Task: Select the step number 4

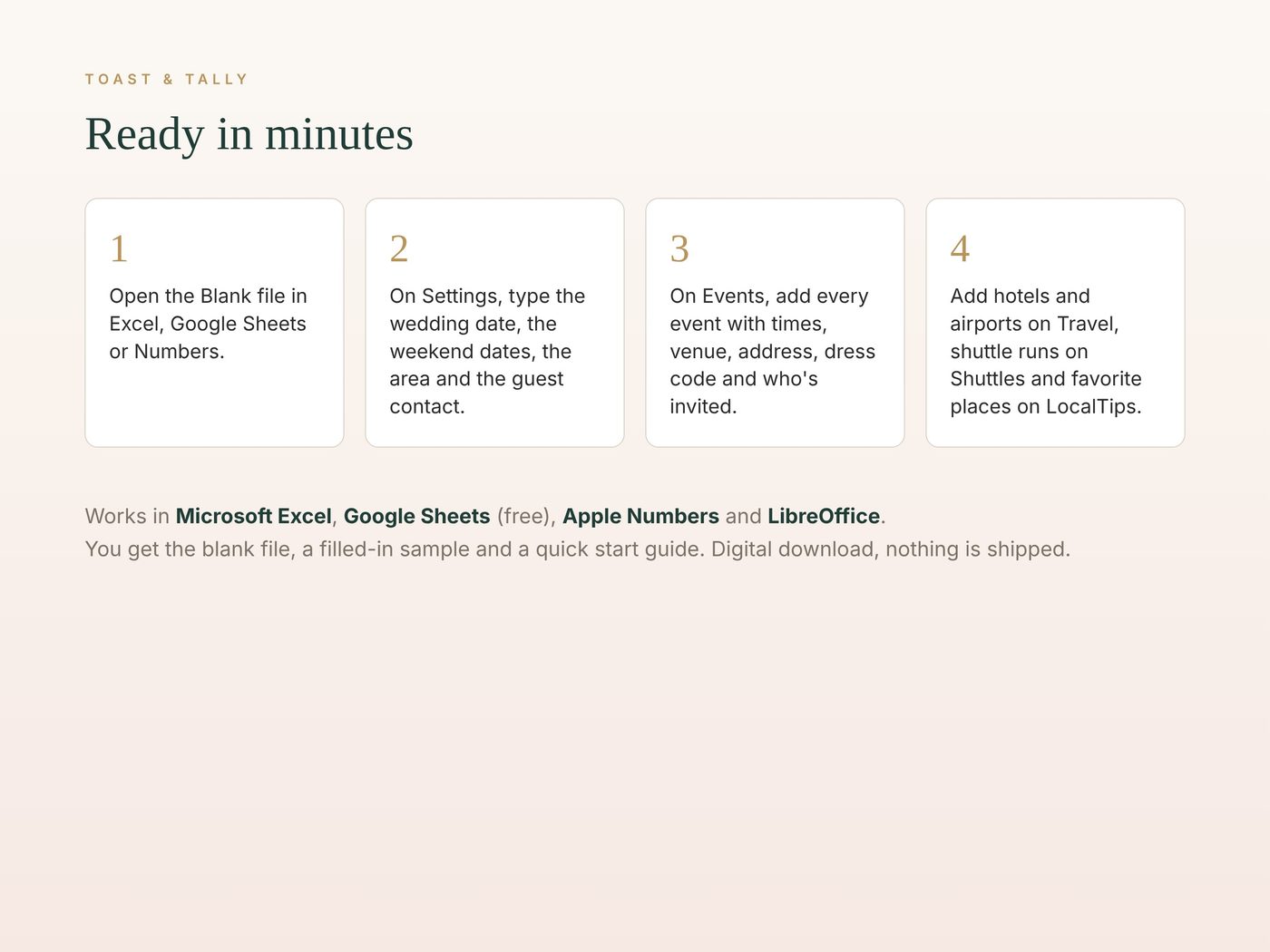Action: click(960, 248)
